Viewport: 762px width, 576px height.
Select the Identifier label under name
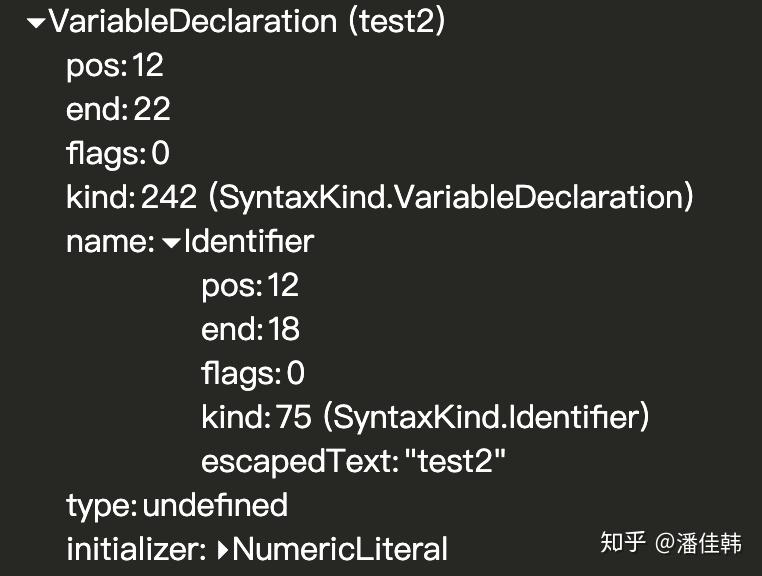(249, 242)
